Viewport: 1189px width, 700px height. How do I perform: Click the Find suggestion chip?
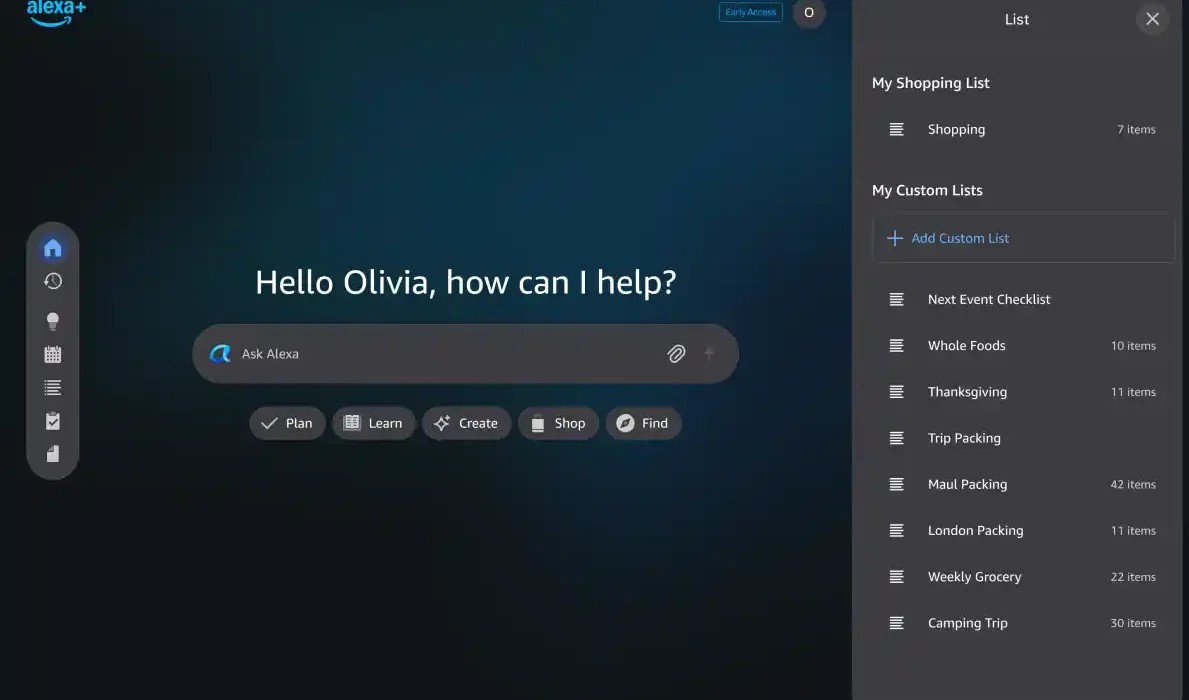click(643, 423)
